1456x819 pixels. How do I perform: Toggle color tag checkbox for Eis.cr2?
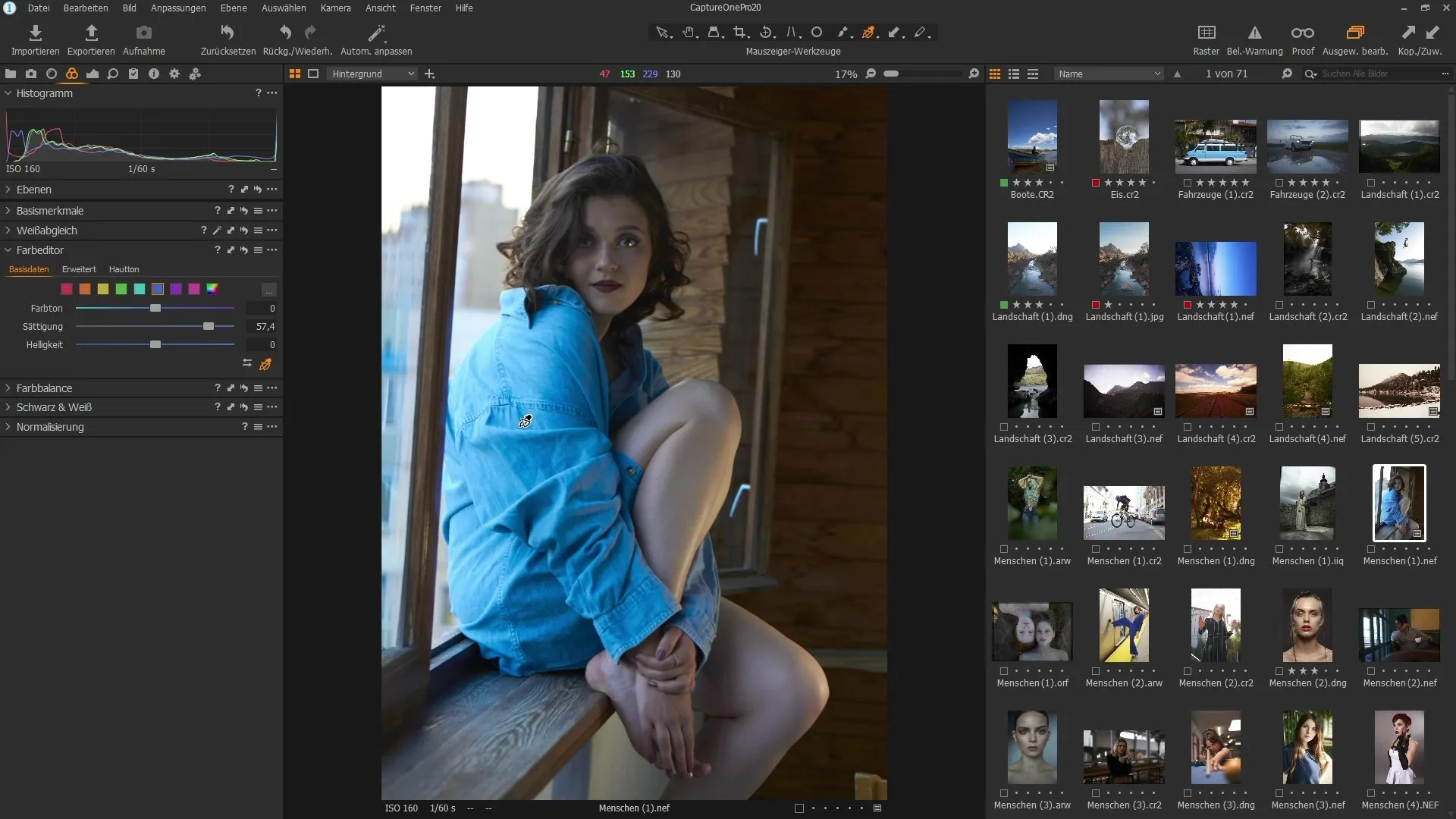1096,183
